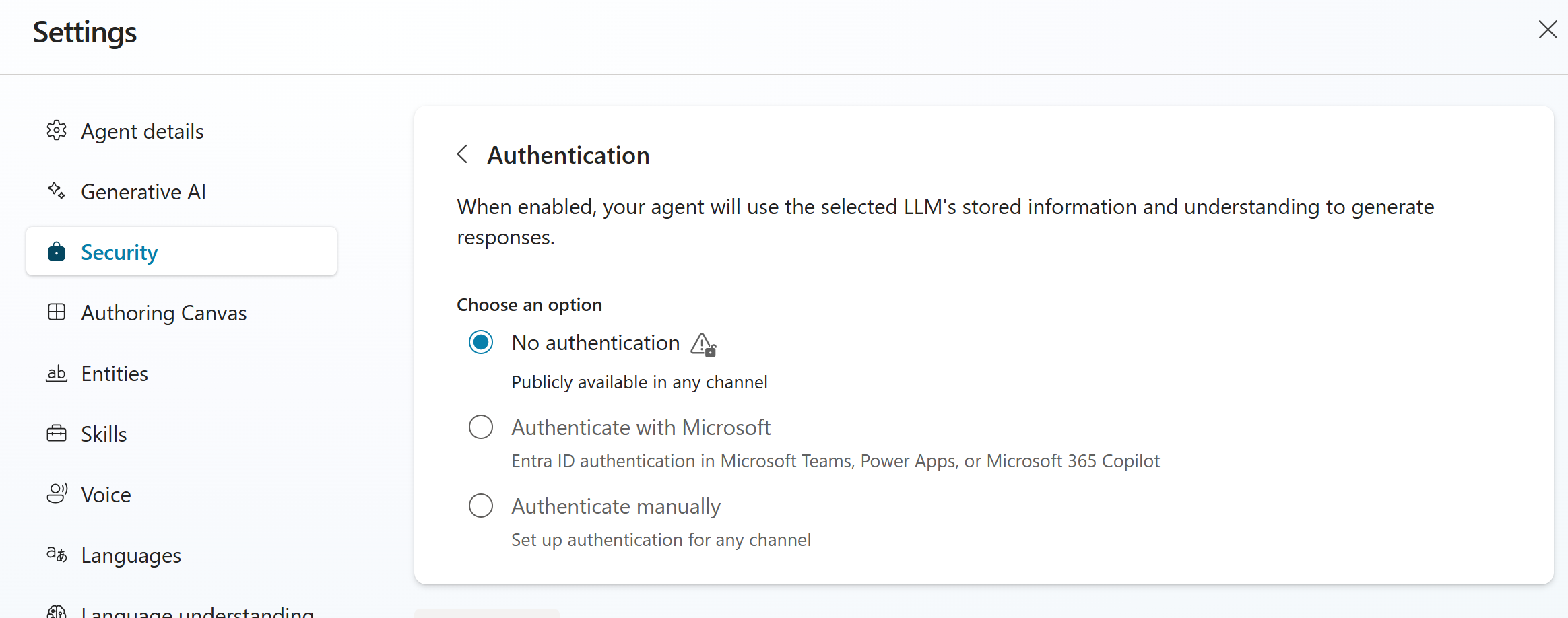Screen dimensions: 1568x618
Task: Switch to Authoring Canvas settings
Action: click(164, 313)
